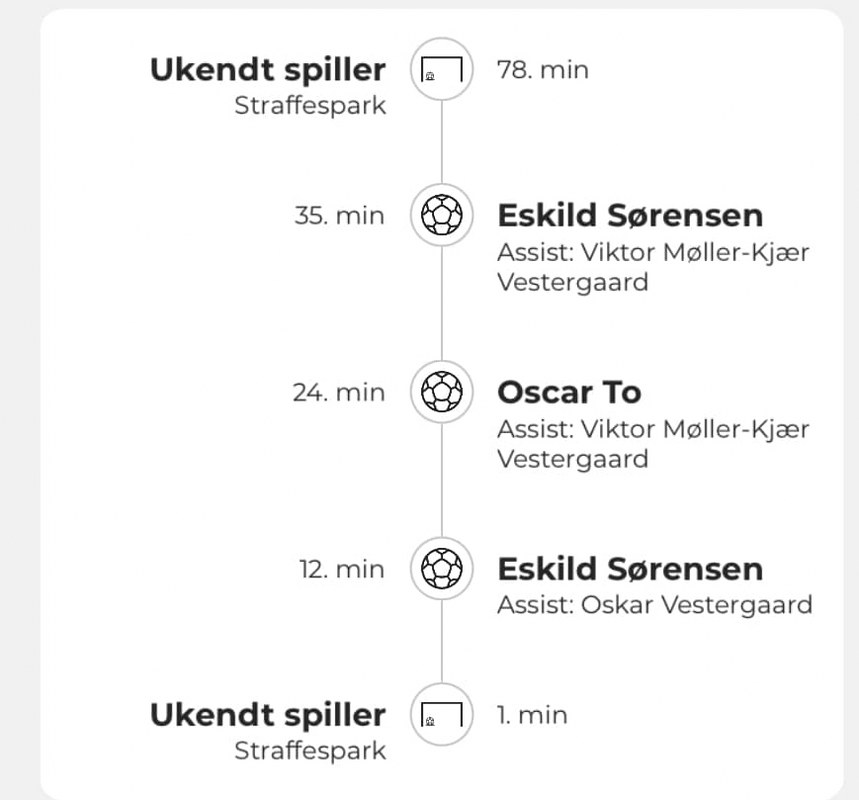The image size is (859, 800).
Task: Click the "12. min" time label
Action: point(341,569)
